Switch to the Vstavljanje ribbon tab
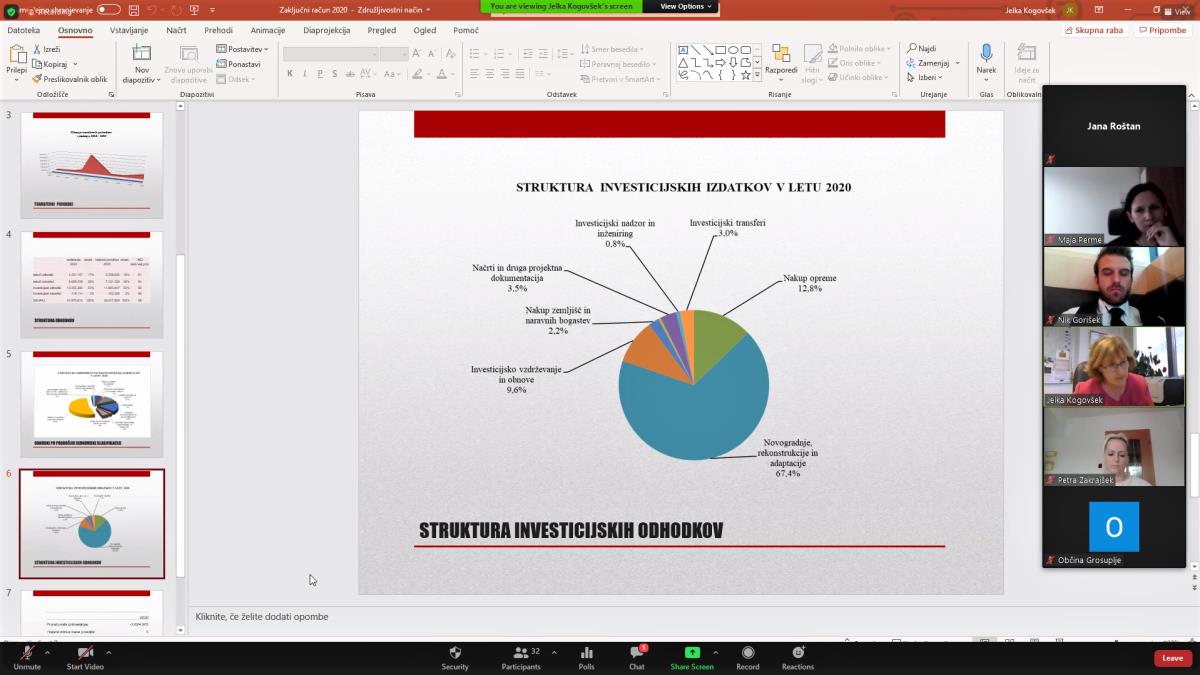This screenshot has height=675, width=1200. click(x=129, y=30)
